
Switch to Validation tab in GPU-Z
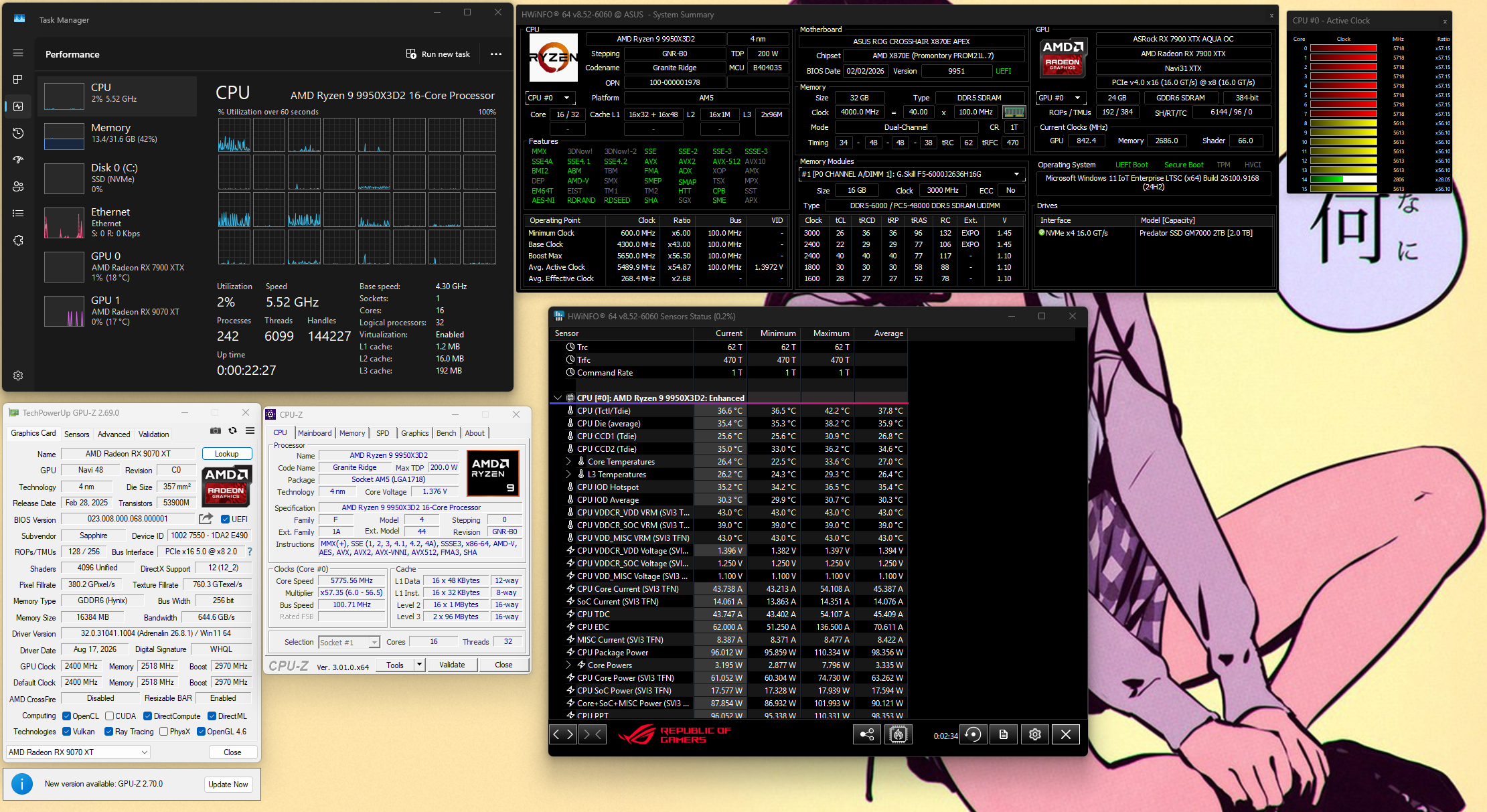pos(153,434)
